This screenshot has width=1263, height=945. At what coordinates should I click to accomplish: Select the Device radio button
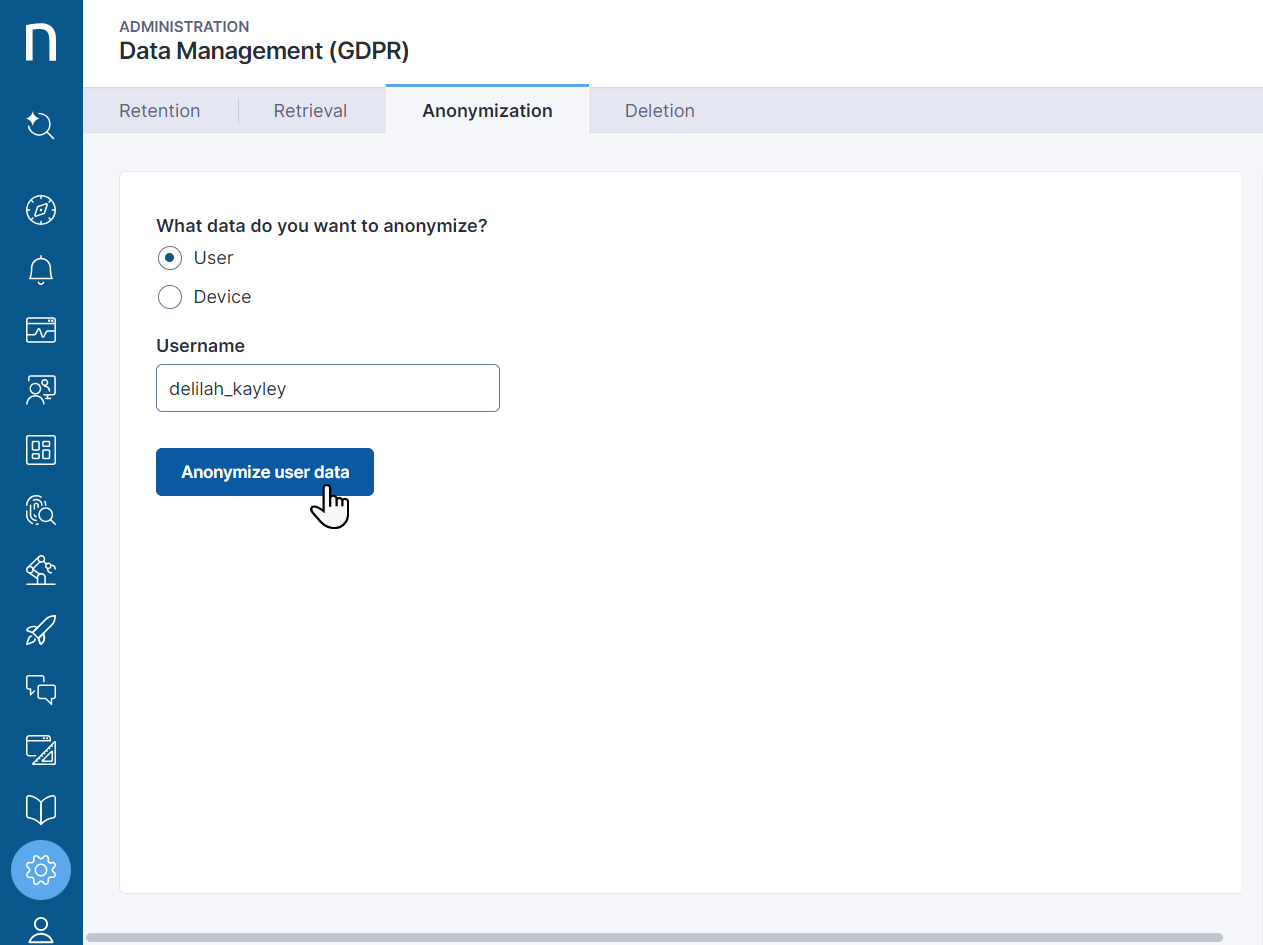(x=170, y=297)
